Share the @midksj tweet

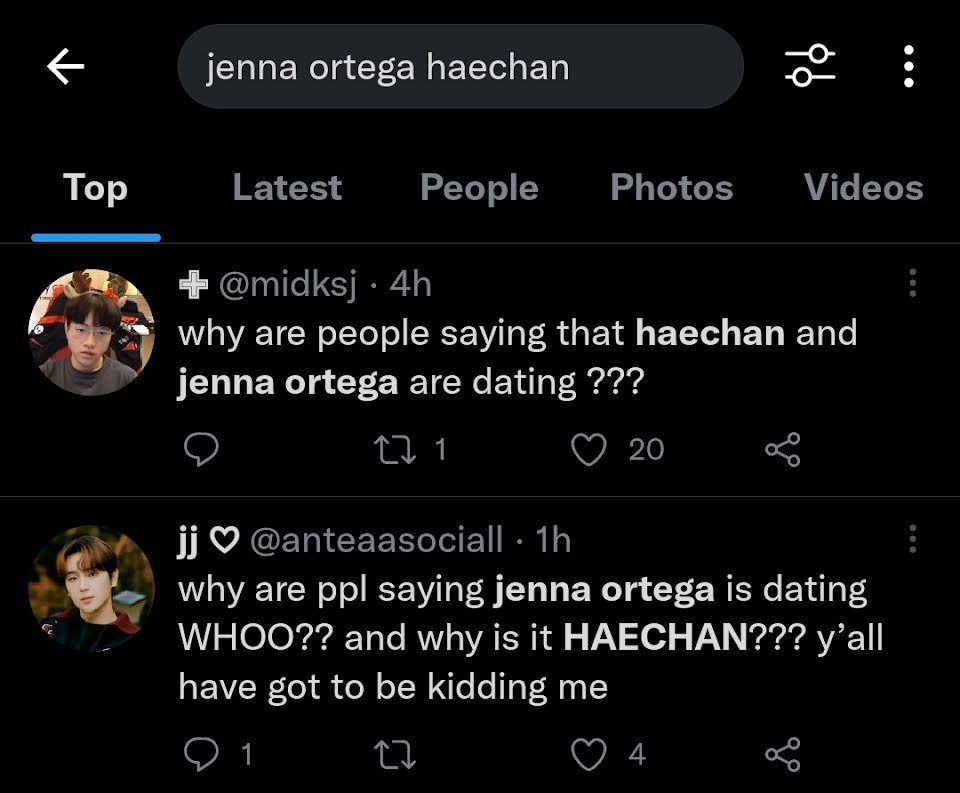click(x=782, y=450)
